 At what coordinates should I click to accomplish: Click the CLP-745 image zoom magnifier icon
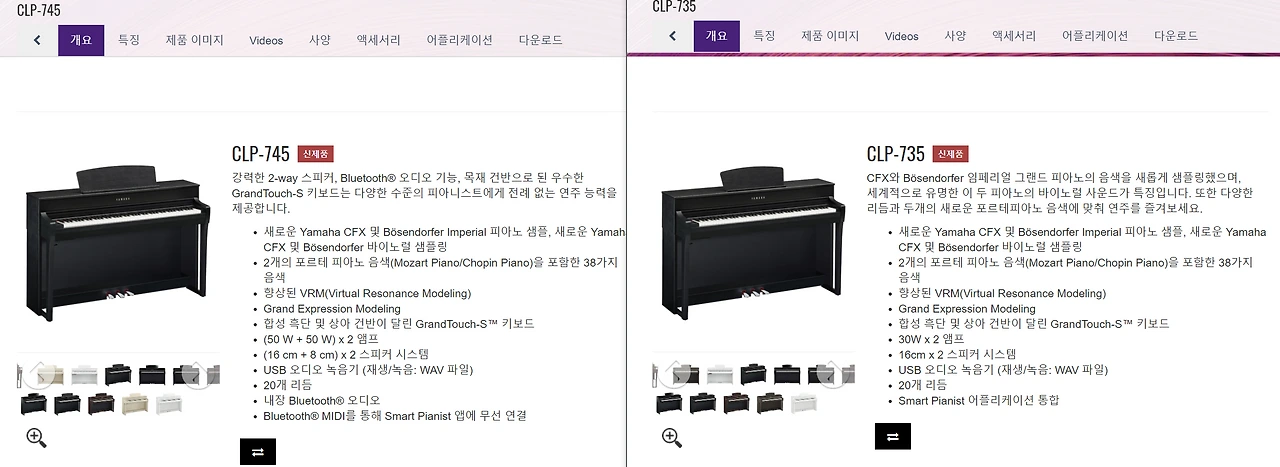[x=36, y=437]
